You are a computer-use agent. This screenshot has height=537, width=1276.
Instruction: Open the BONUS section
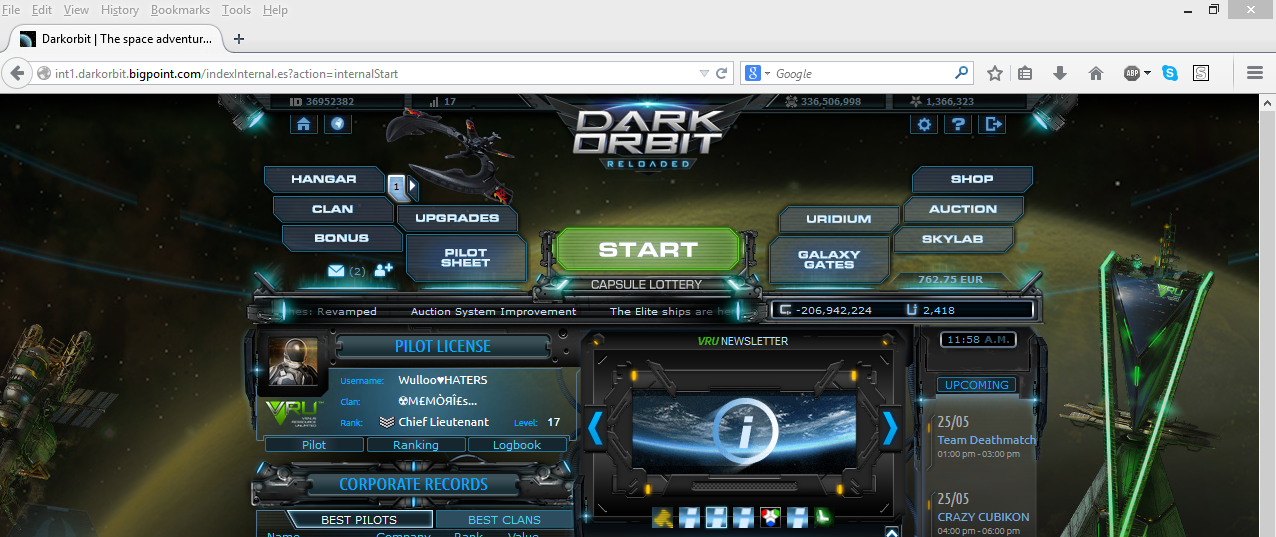tap(341, 238)
